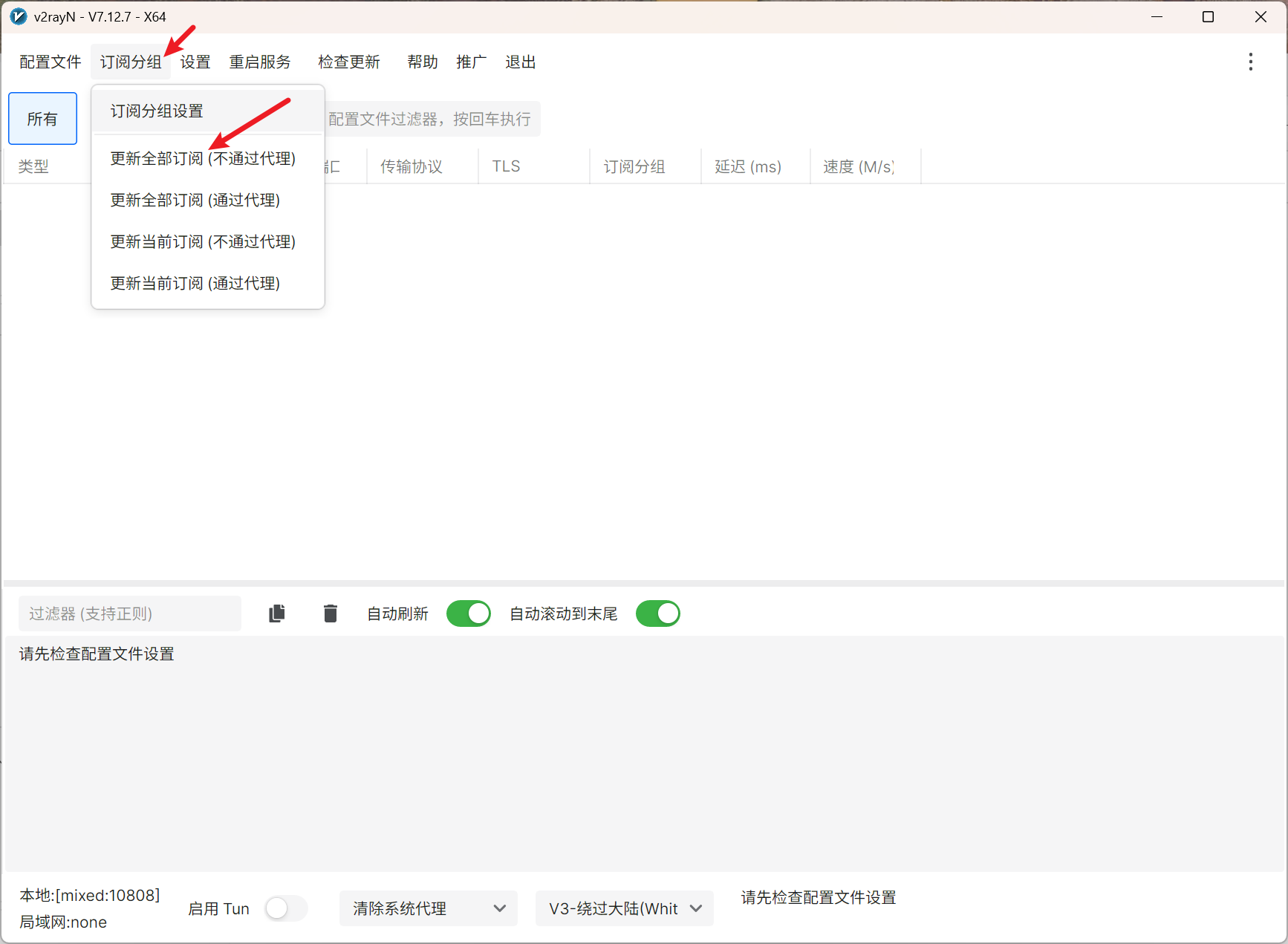
Task: Click the 局域网:none status text
Action: 63,922
